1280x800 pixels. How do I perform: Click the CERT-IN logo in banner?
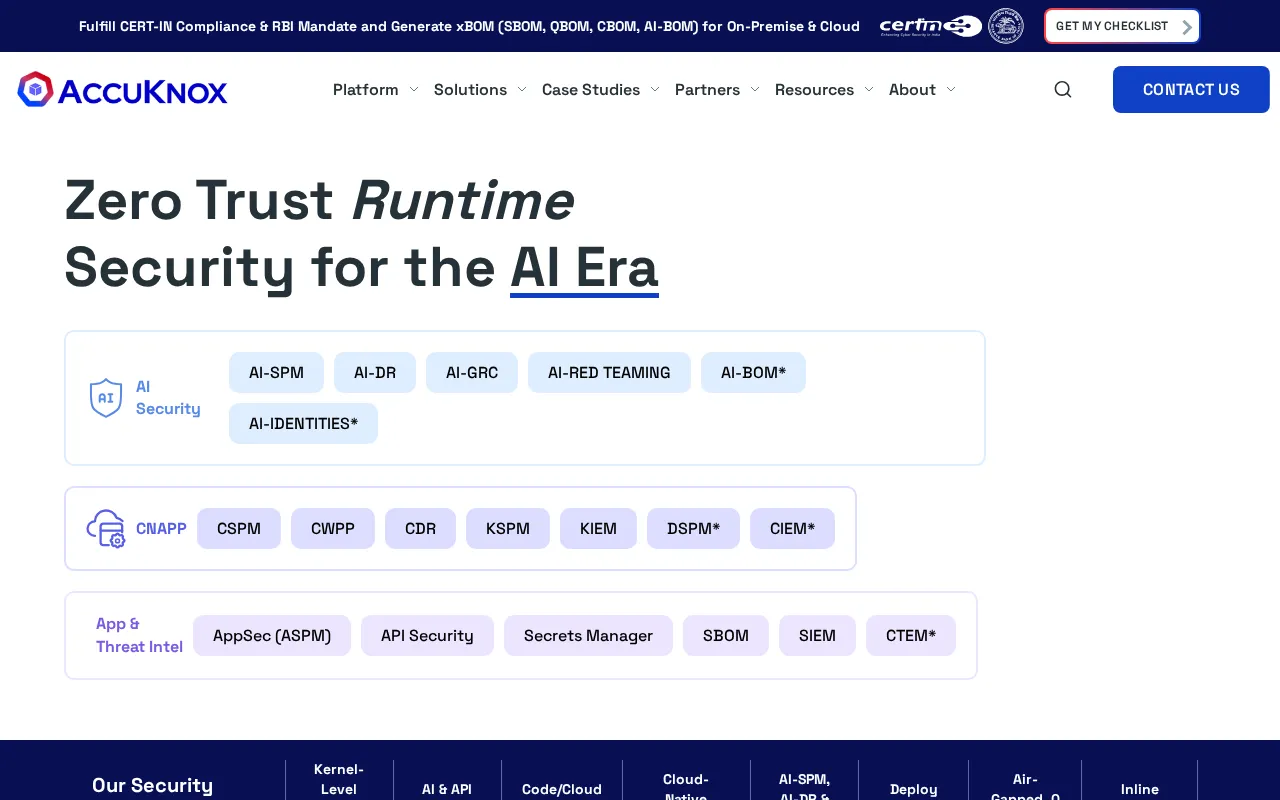[x=930, y=26]
